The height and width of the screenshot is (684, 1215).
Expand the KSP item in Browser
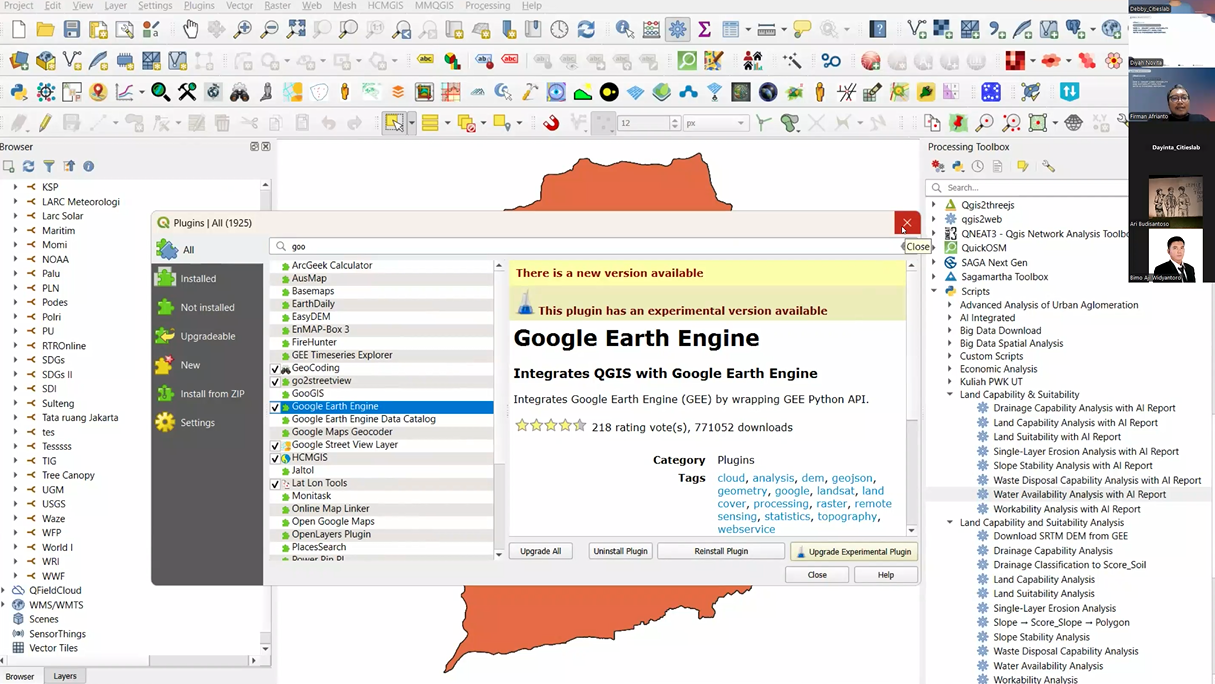click(15, 187)
